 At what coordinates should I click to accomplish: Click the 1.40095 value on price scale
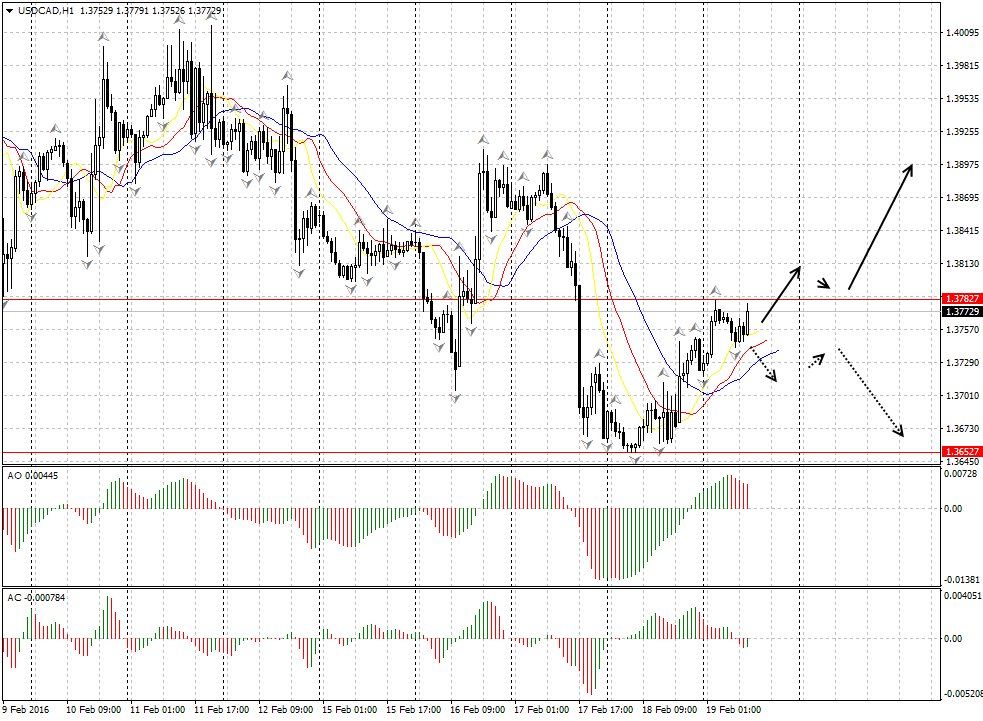coord(962,33)
